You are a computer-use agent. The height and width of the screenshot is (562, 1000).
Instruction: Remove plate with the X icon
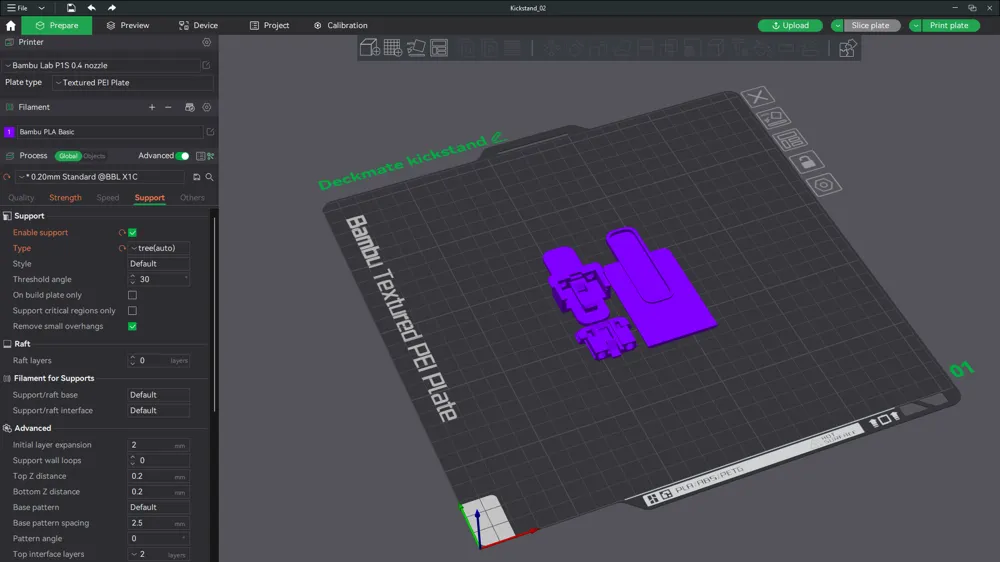(x=758, y=97)
